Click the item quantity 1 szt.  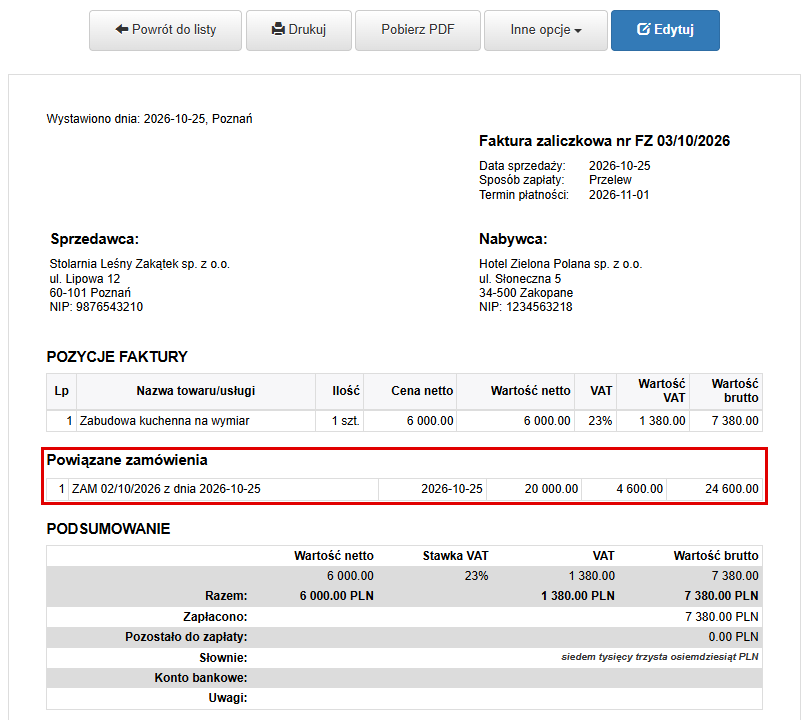tap(345, 421)
